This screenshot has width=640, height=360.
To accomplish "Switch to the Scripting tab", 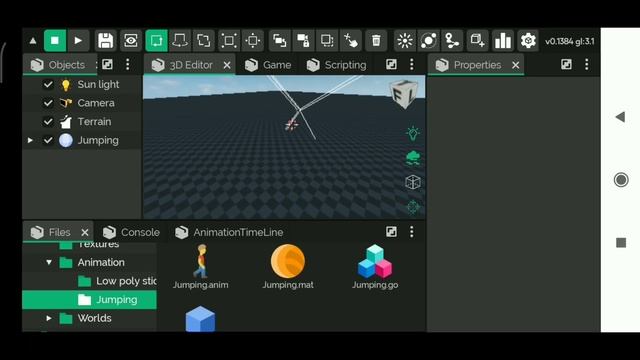I will (x=337, y=65).
